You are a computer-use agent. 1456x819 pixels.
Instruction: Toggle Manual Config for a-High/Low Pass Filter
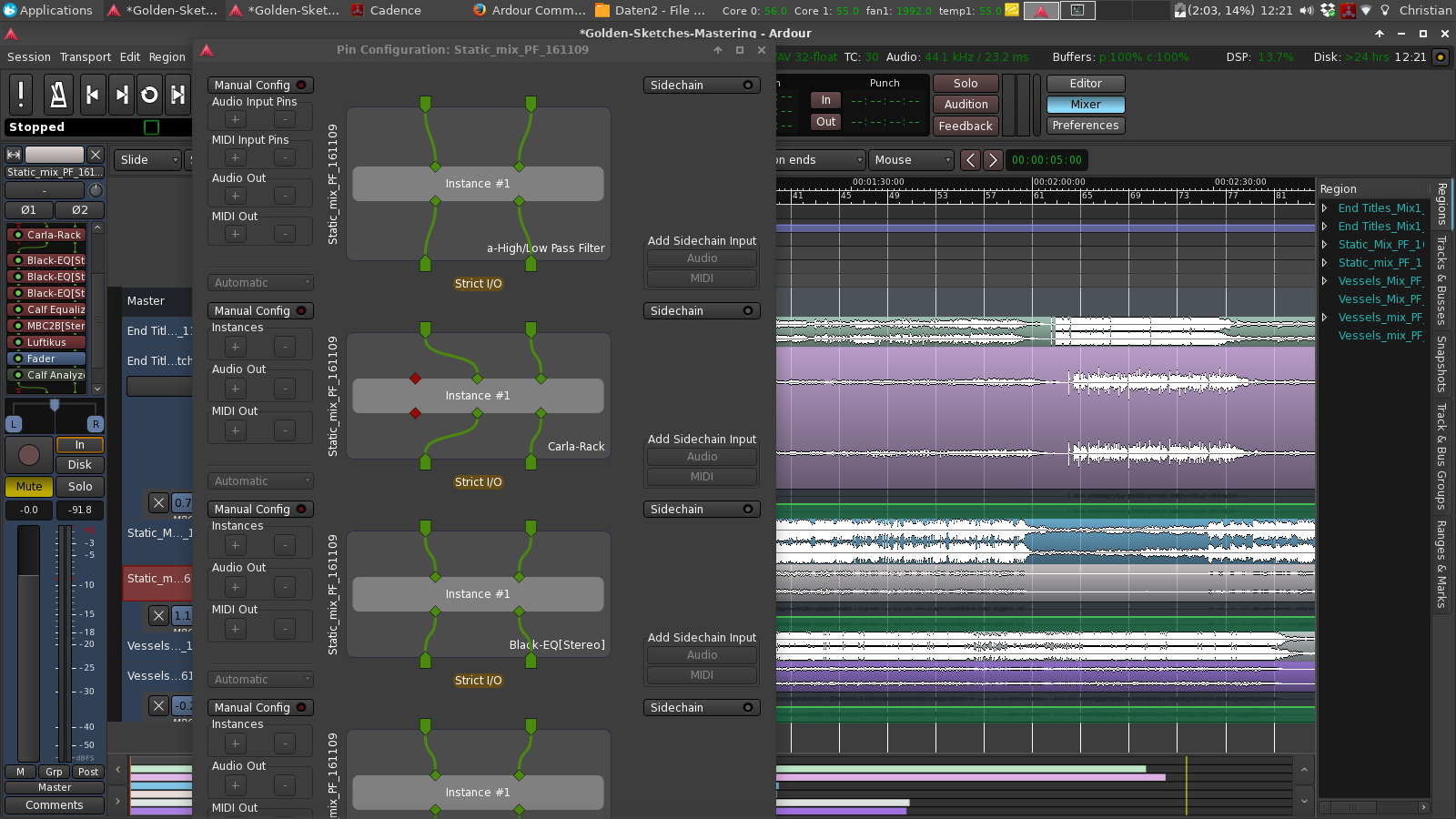pyautogui.click(x=260, y=85)
